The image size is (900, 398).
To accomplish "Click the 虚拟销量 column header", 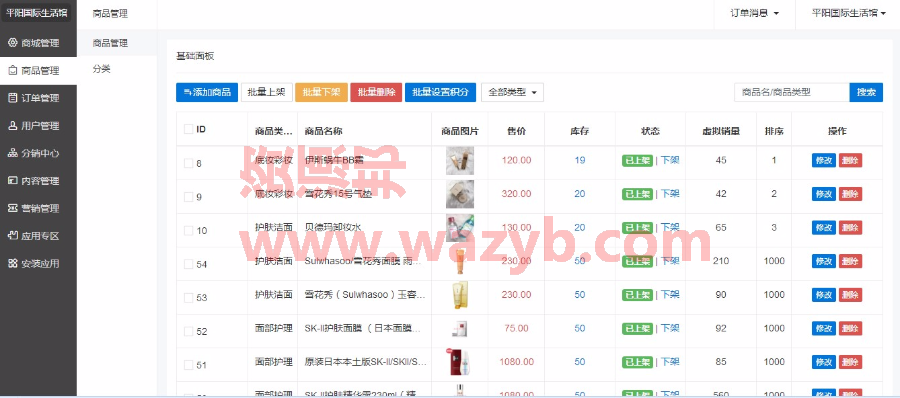I will pos(721,131).
